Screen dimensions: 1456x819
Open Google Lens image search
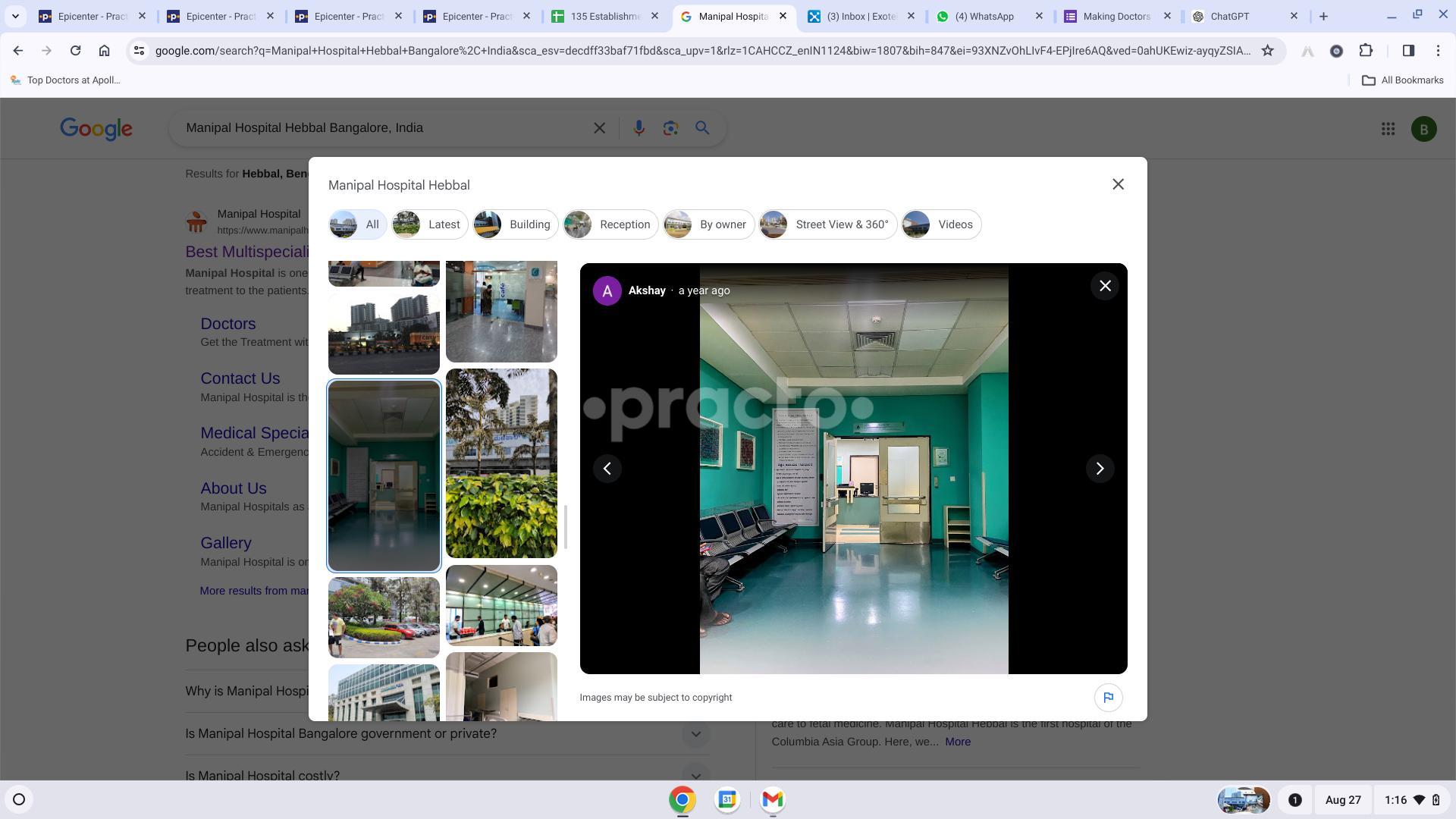670,128
